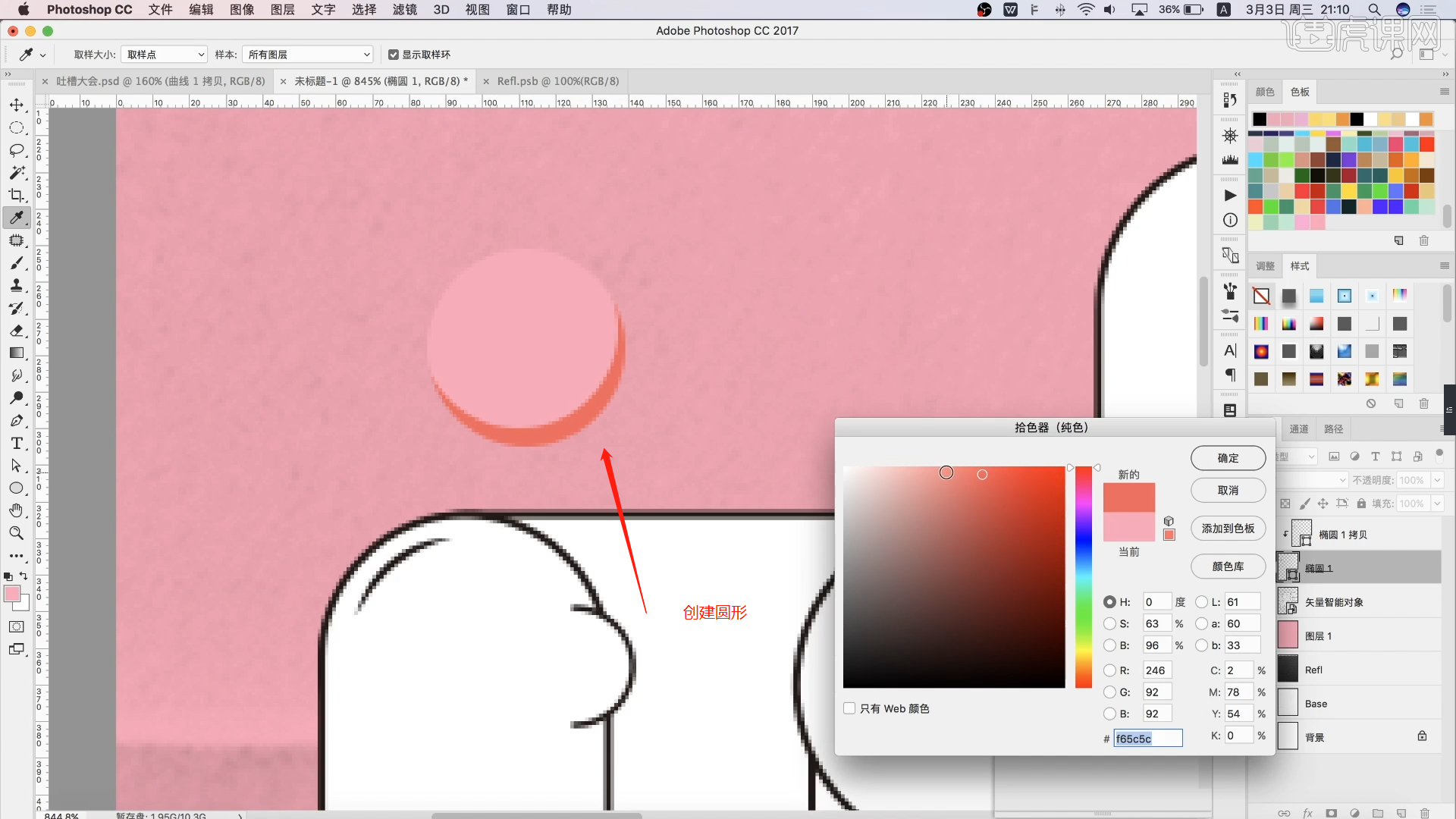Select the Hand tool
This screenshot has width=1456, height=819.
point(17,510)
